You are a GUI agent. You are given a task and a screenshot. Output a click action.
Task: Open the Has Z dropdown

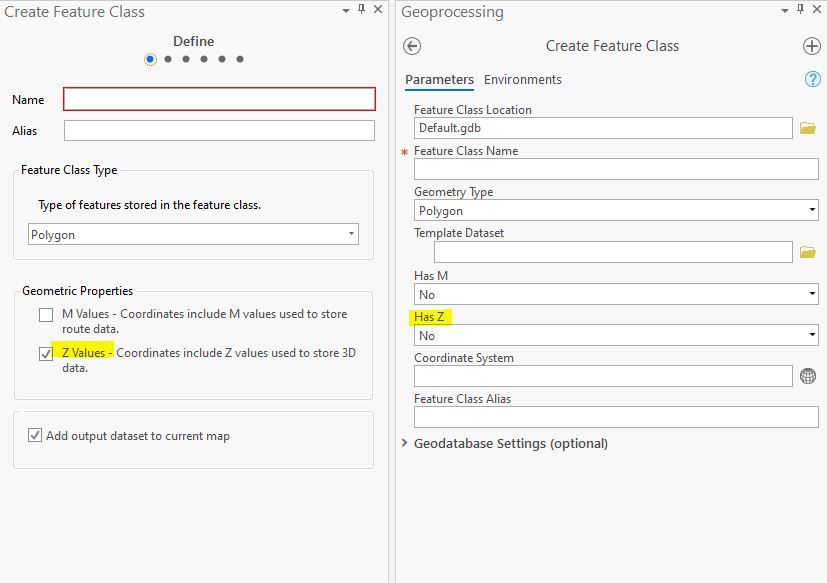616,335
